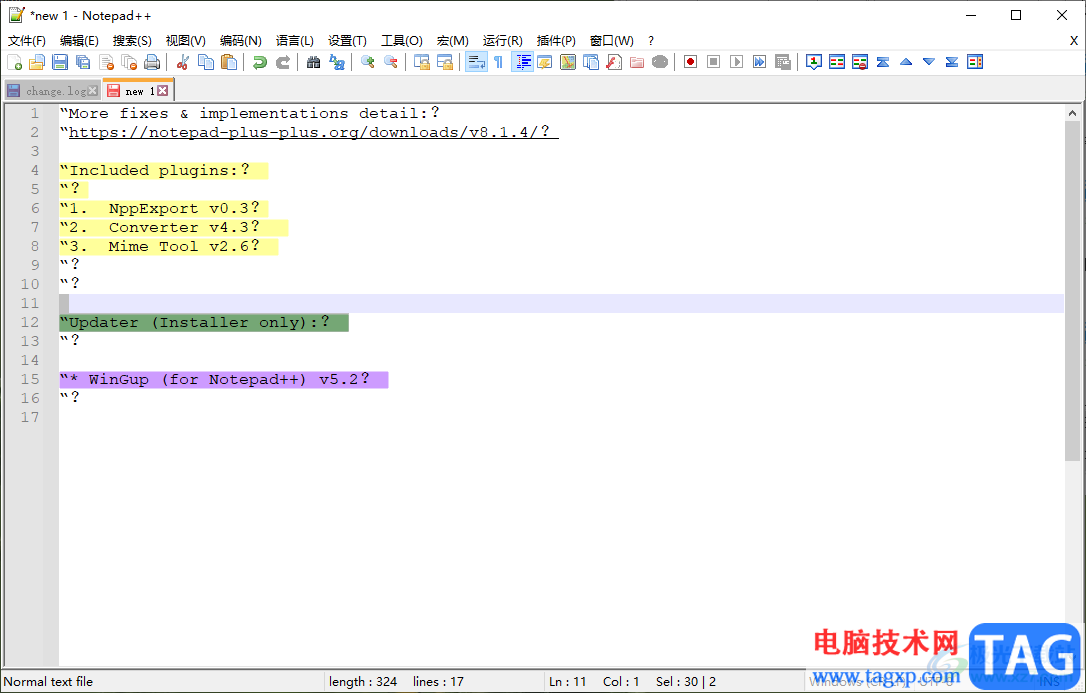Start macro recording with the red dot icon
The image size is (1086, 693).
(691, 62)
